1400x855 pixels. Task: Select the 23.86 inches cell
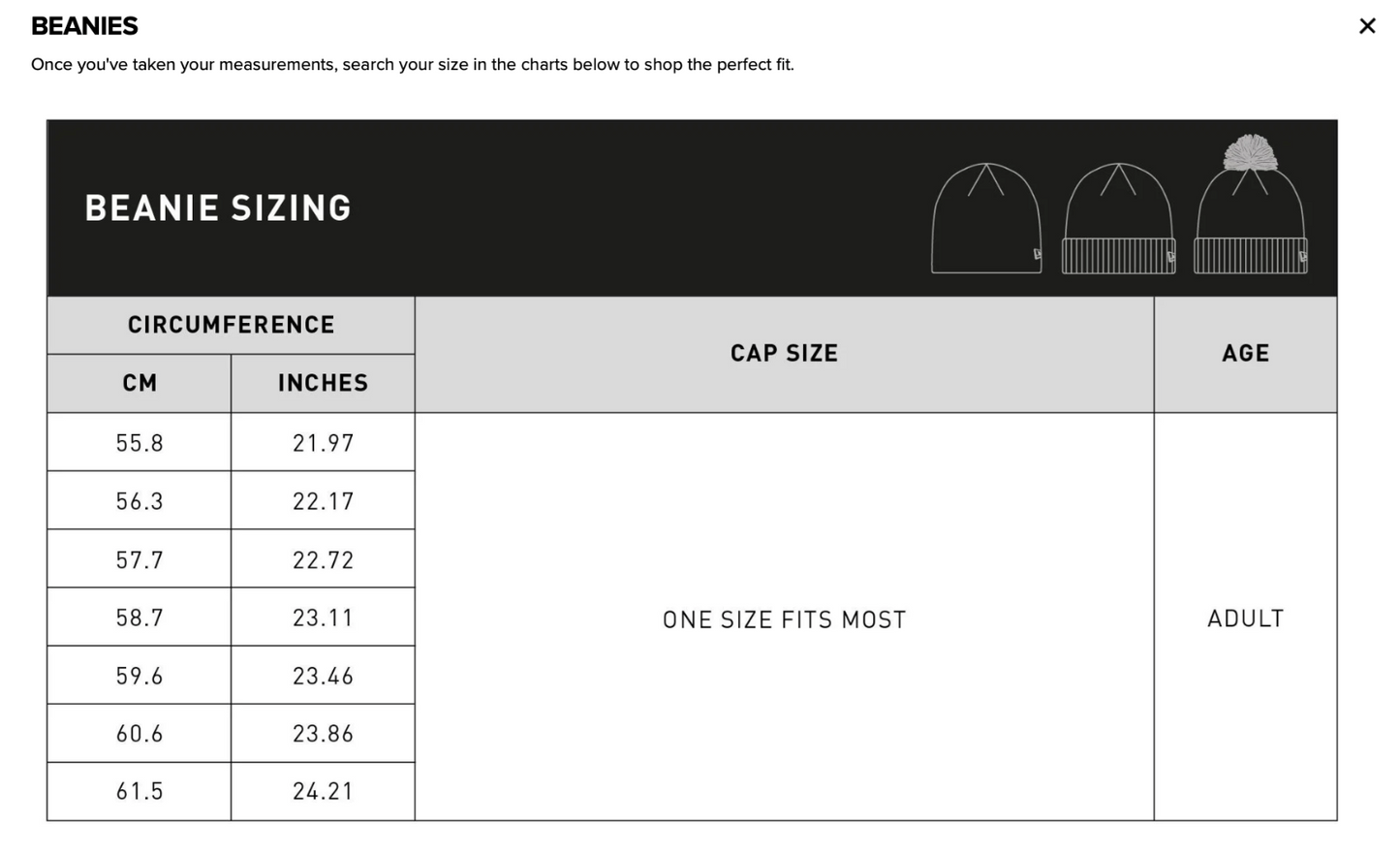(x=323, y=734)
